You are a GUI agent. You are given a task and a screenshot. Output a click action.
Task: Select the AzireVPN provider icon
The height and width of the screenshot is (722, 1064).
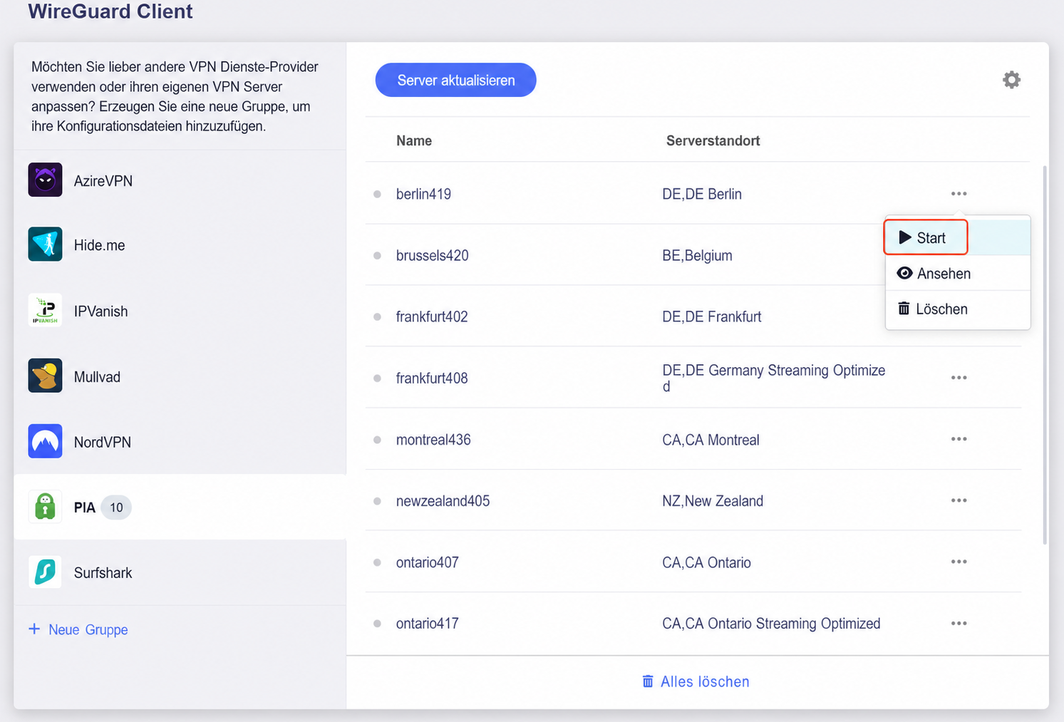tap(45, 180)
